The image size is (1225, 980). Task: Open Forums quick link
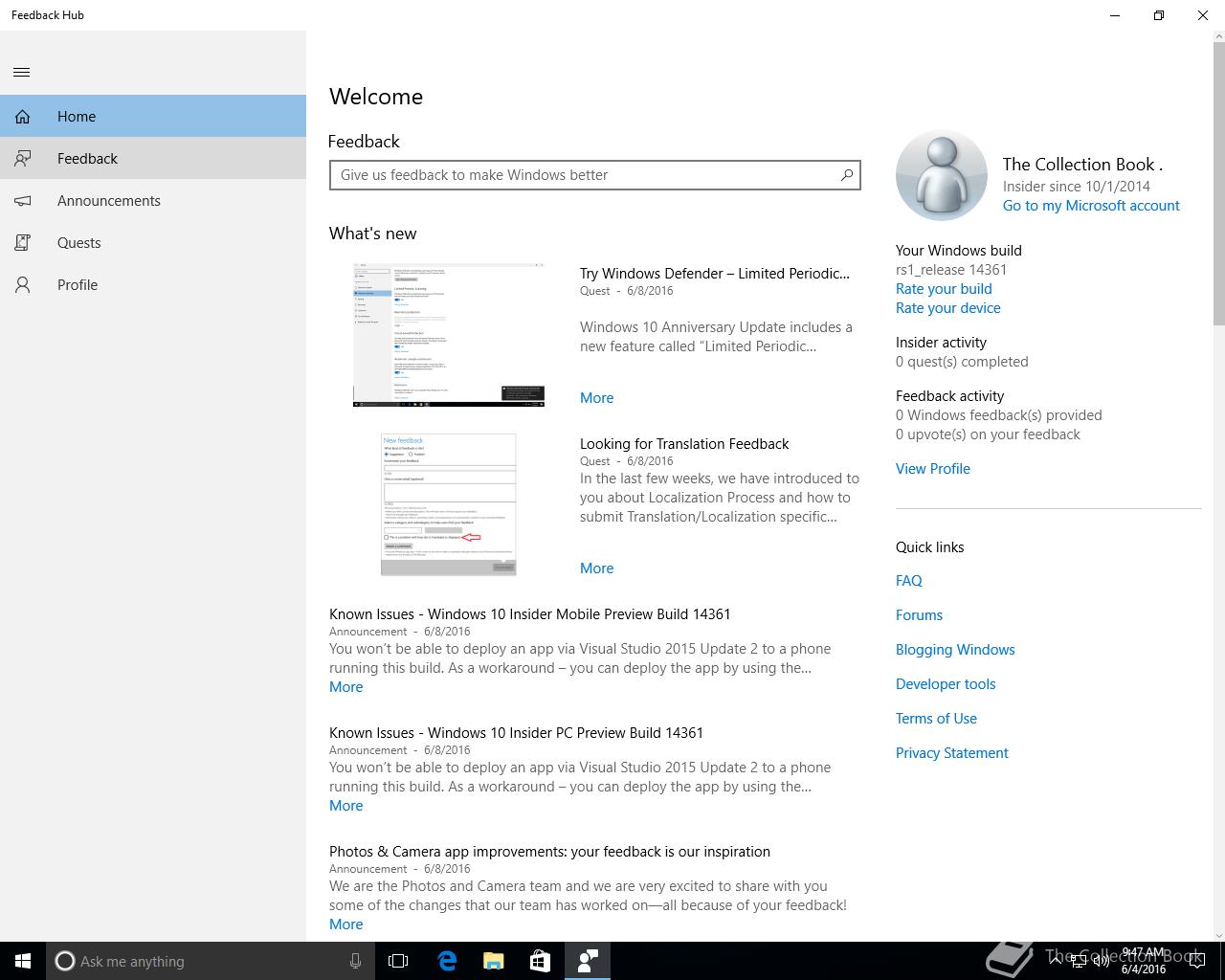pos(920,615)
